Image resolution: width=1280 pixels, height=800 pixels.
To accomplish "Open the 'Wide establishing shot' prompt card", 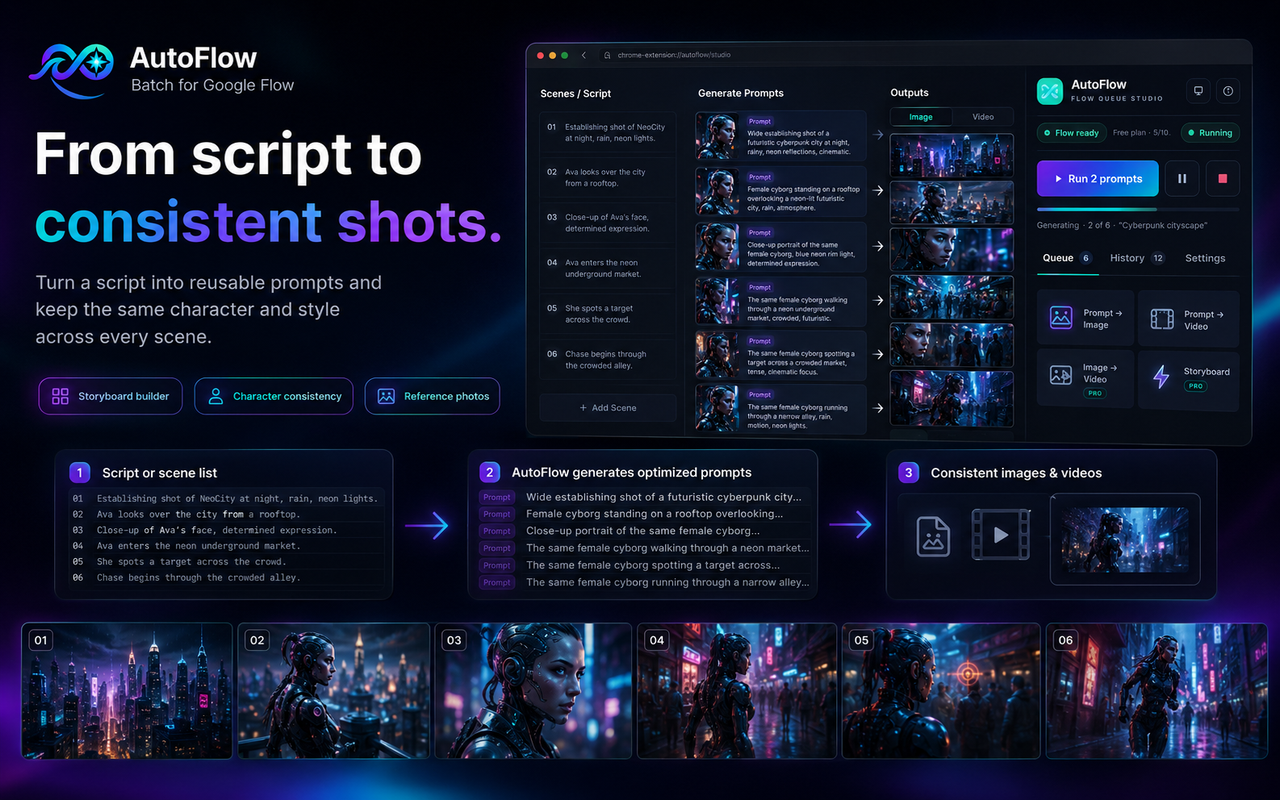I will (782, 136).
